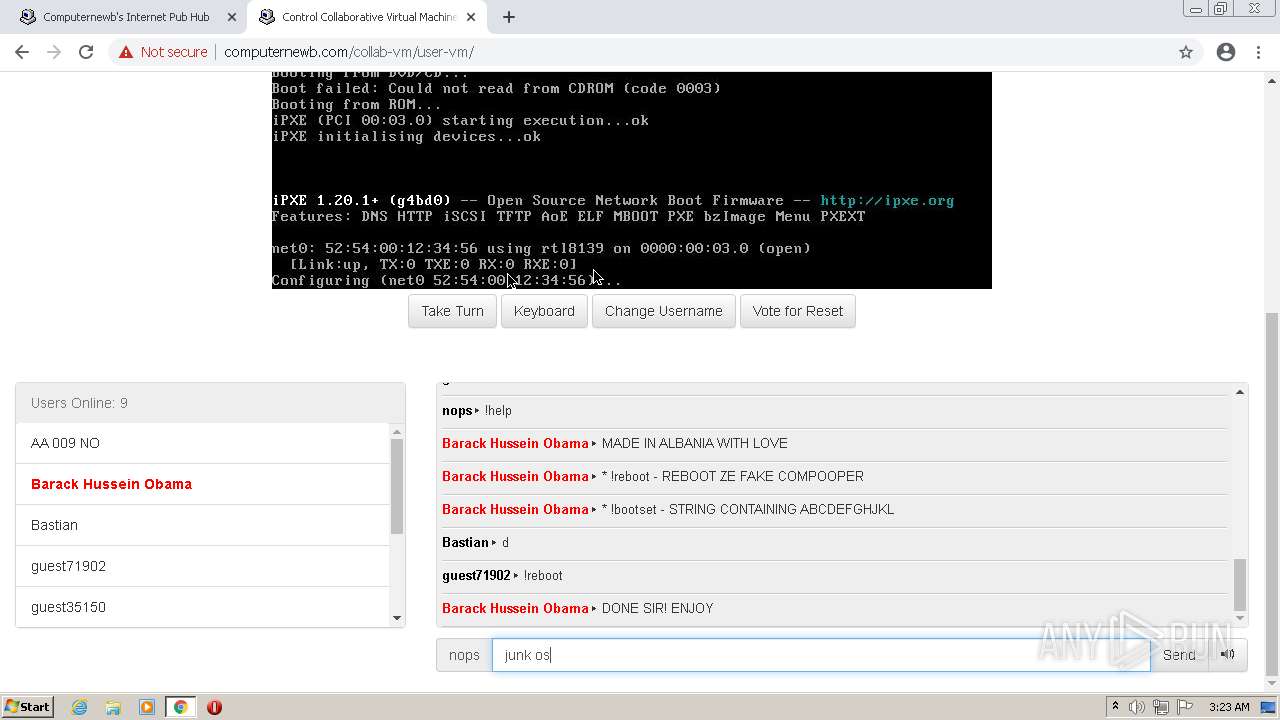Open the on-screen Keyboard button

pos(544,311)
